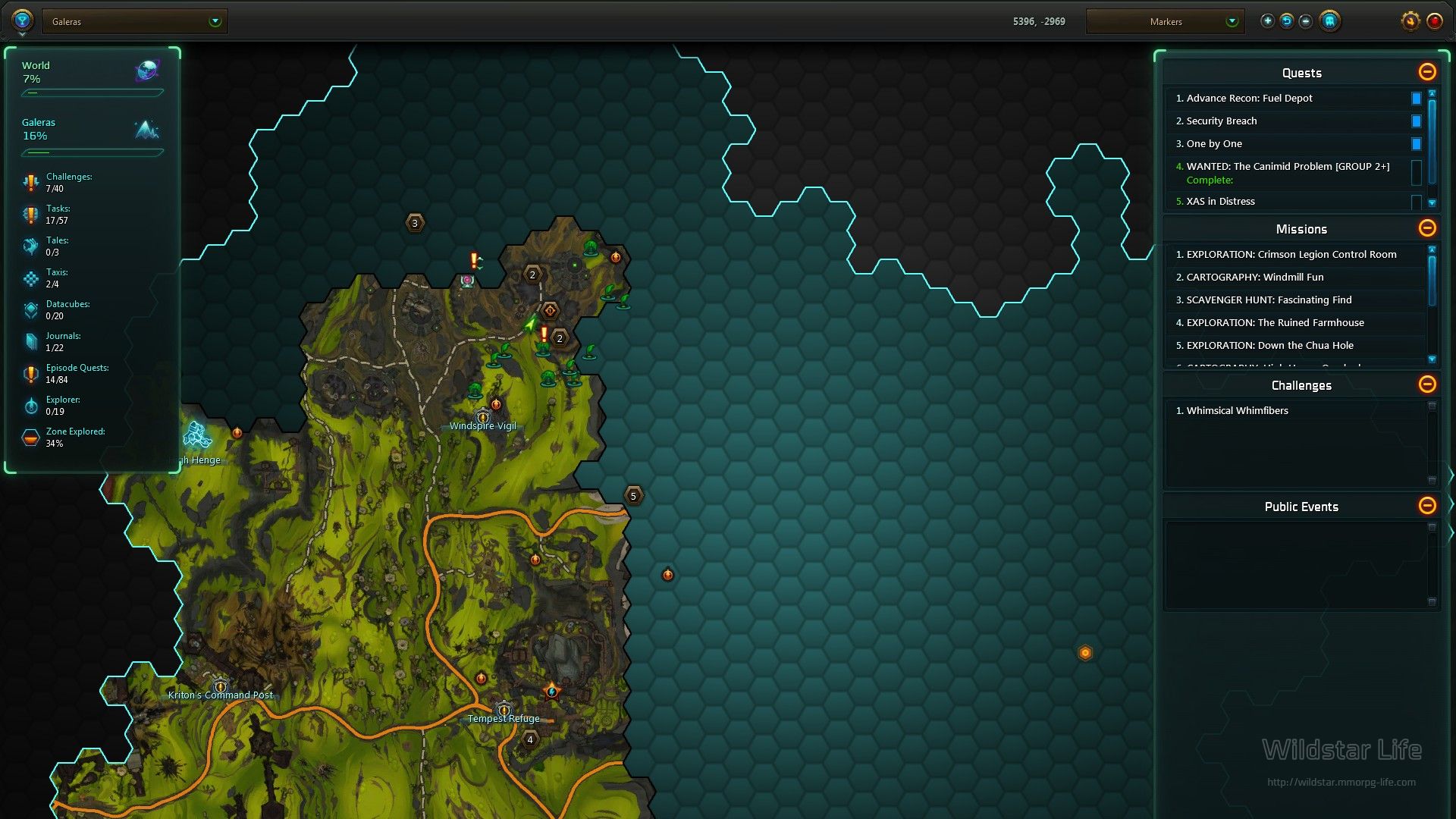Screen dimensions: 1456x819
Task: Click the zoom out minus button
Action: point(1306,21)
